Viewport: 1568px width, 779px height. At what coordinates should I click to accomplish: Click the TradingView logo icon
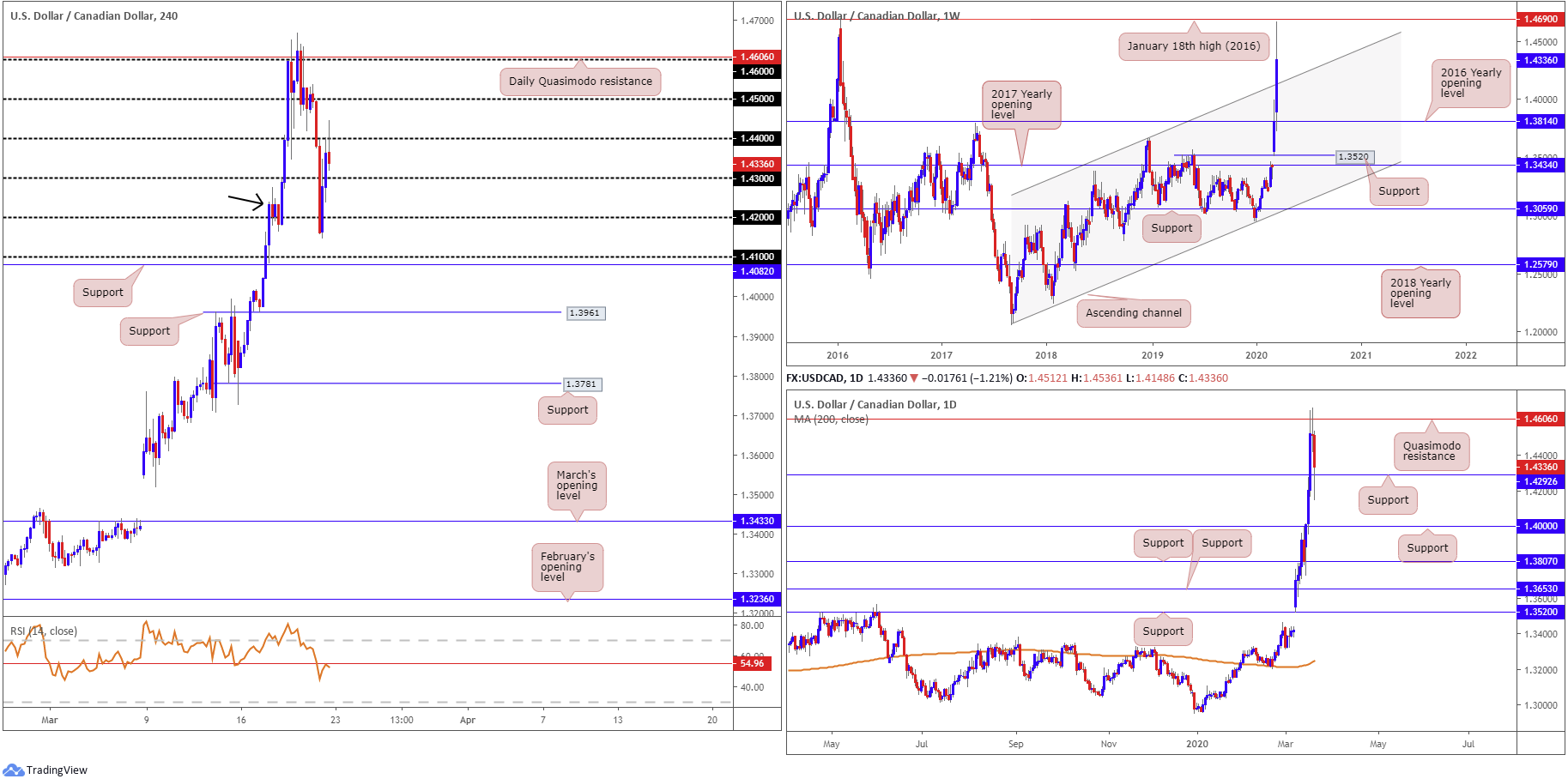point(13,770)
